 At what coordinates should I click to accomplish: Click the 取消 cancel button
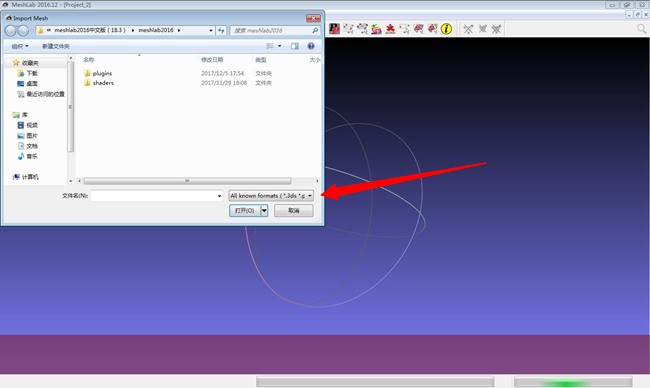[293, 211]
